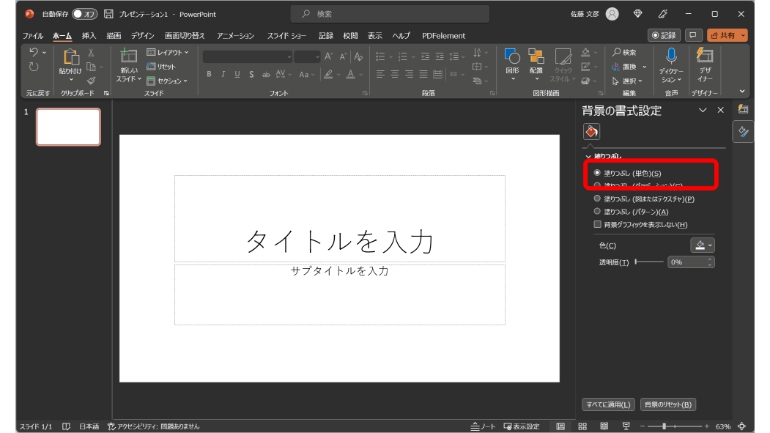The width and height of the screenshot is (770, 433).
Task: Switch to the Design ribbon tab
Action: click(141, 36)
